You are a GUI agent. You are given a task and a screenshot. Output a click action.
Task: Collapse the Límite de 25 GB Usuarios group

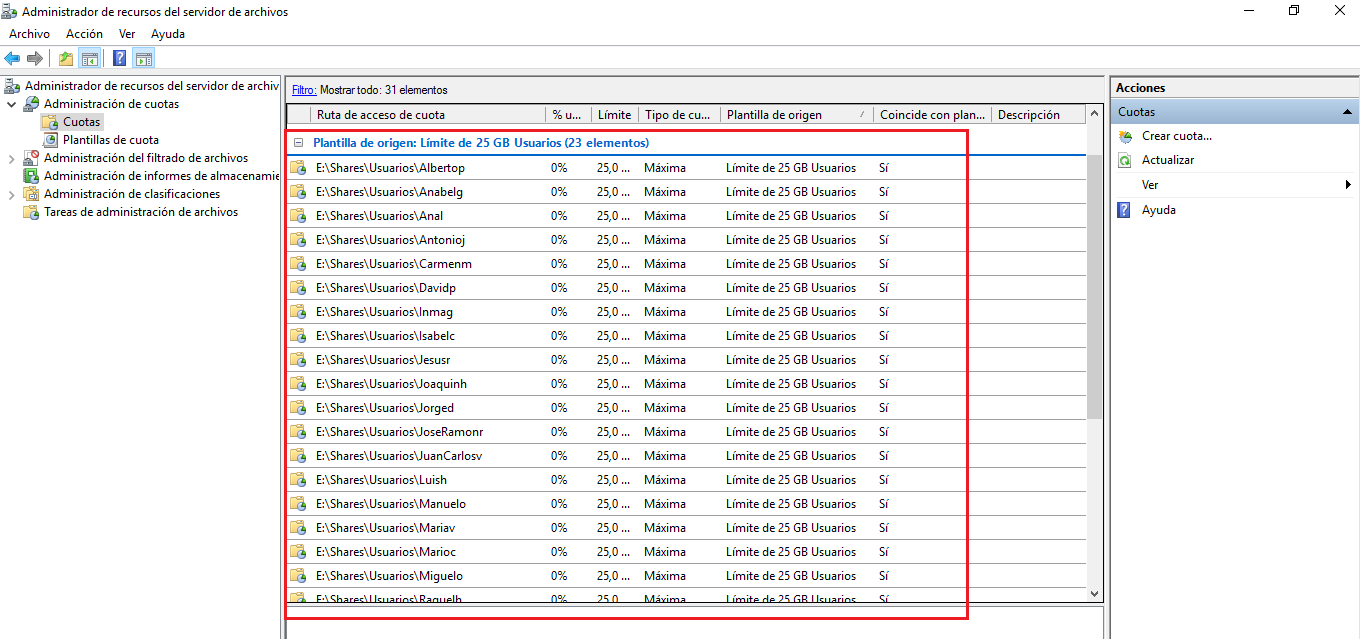[x=299, y=143]
